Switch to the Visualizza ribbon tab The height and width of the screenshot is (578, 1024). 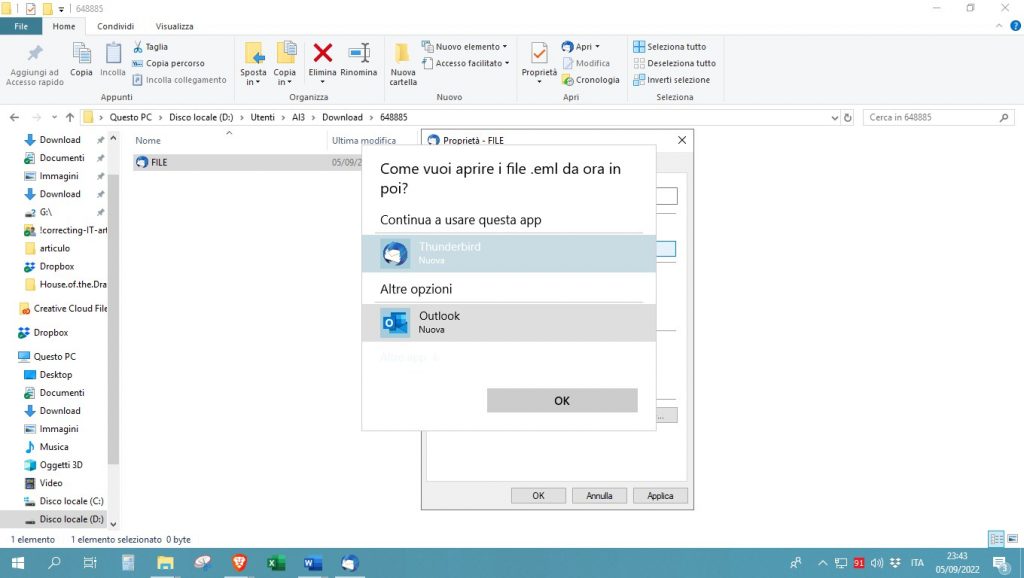coord(174,26)
